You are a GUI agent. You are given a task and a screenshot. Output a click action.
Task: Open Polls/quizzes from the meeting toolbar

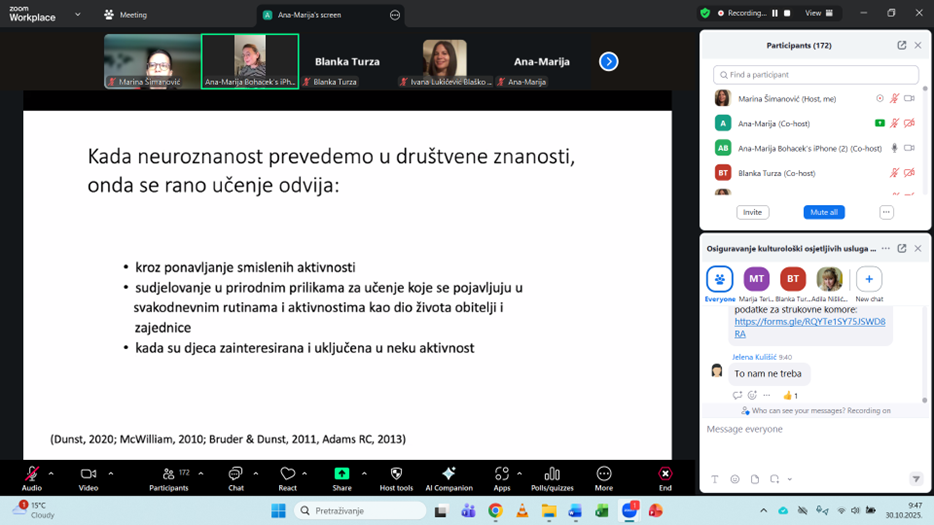tap(552, 474)
